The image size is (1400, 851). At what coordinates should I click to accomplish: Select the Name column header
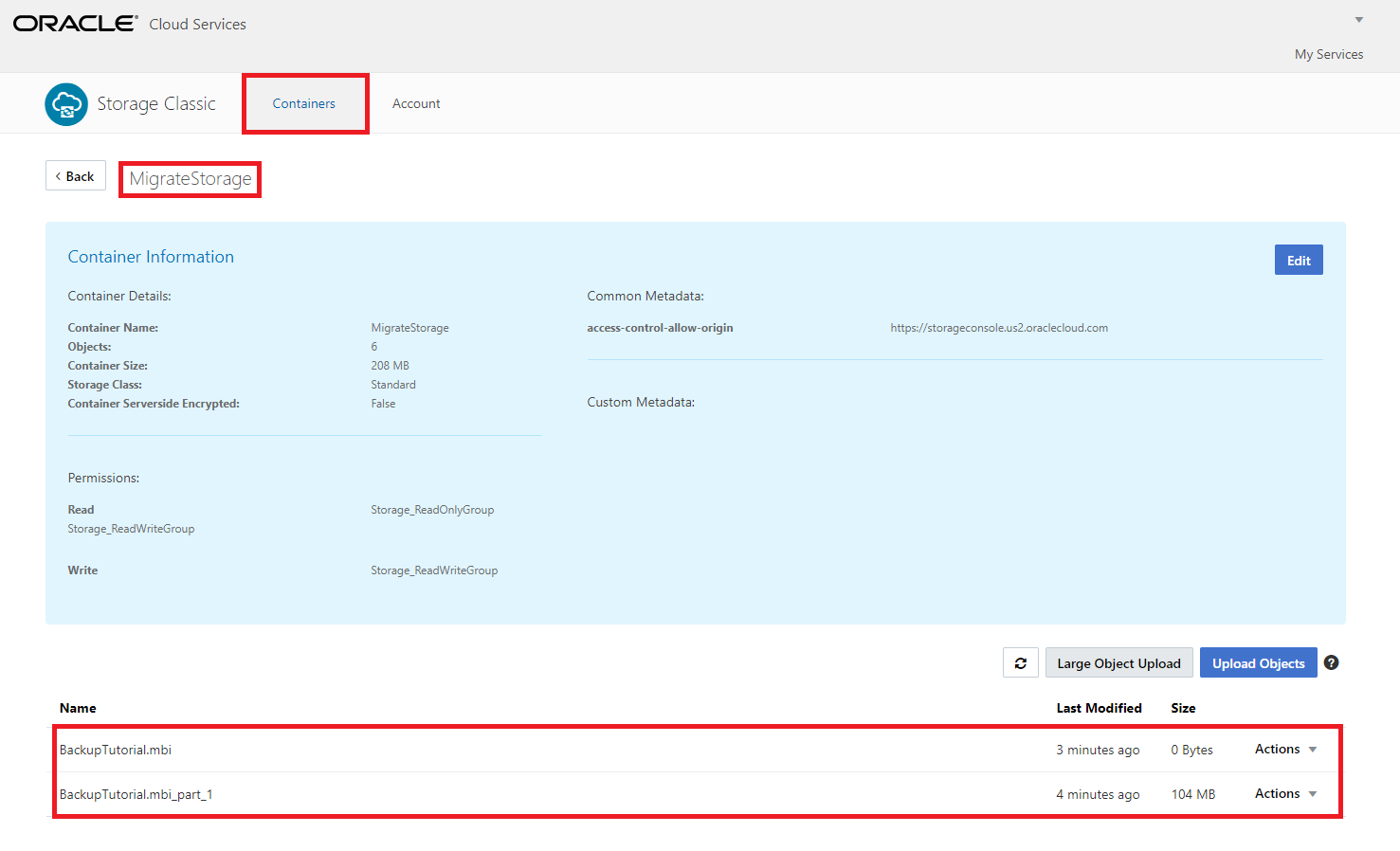coord(78,708)
